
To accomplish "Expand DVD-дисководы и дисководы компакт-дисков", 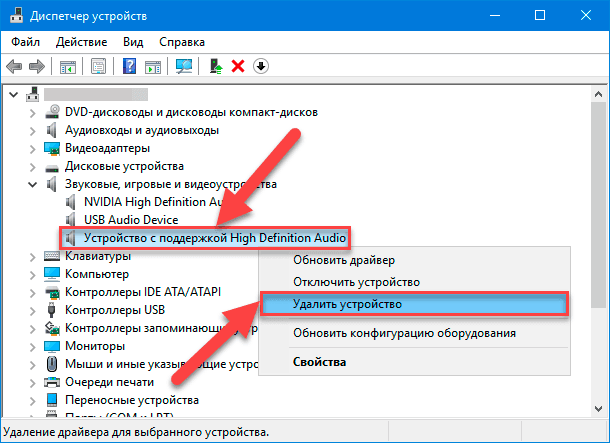I will (33, 113).
